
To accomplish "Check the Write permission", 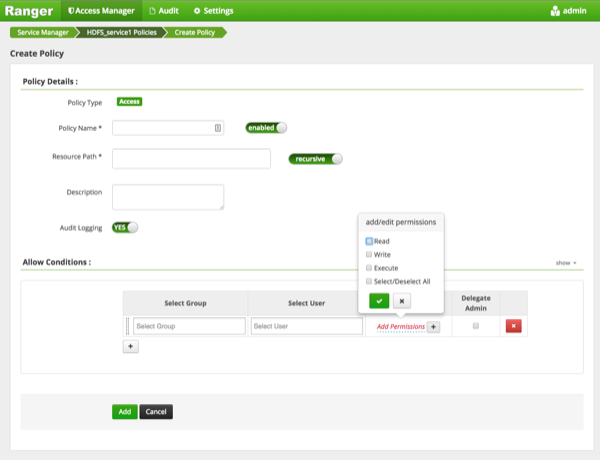I will point(369,255).
